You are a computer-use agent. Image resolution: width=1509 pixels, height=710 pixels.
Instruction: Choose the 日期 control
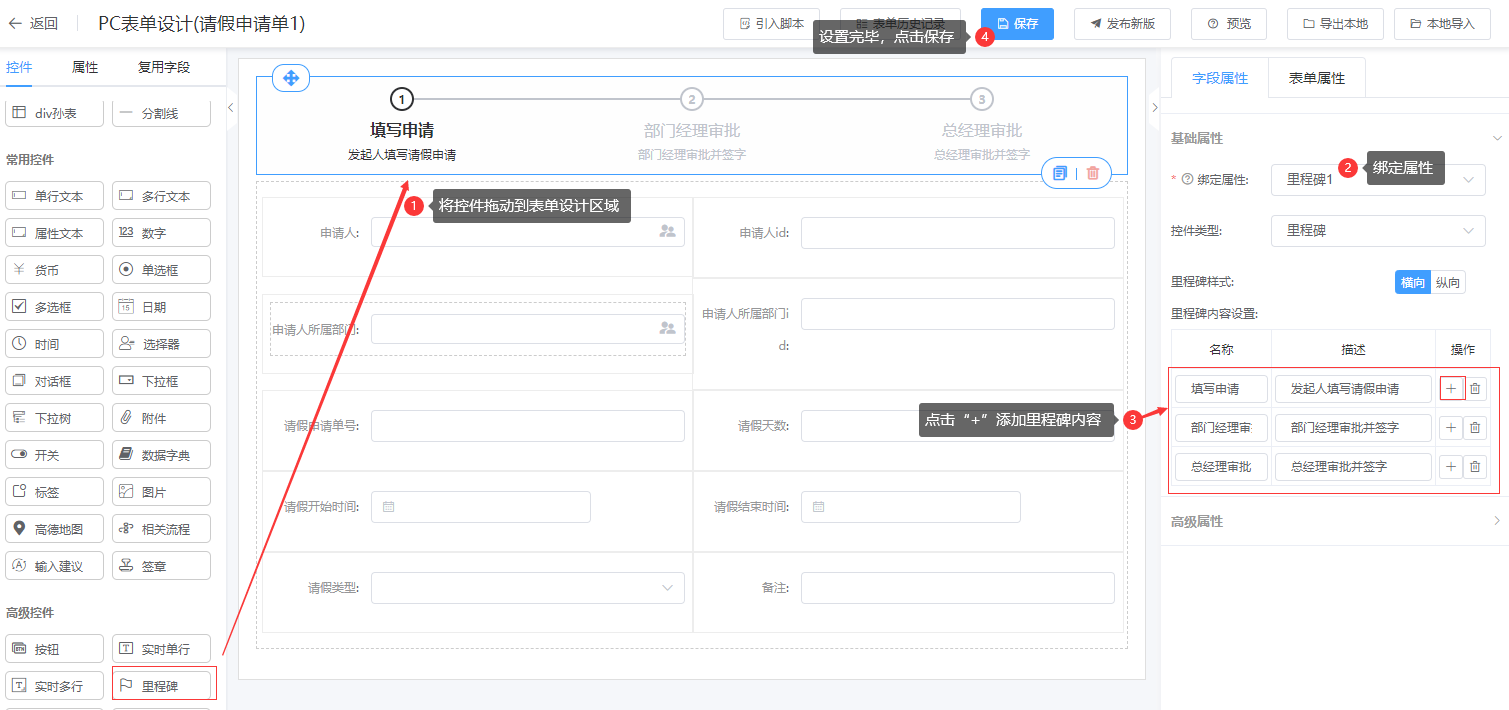click(161, 307)
